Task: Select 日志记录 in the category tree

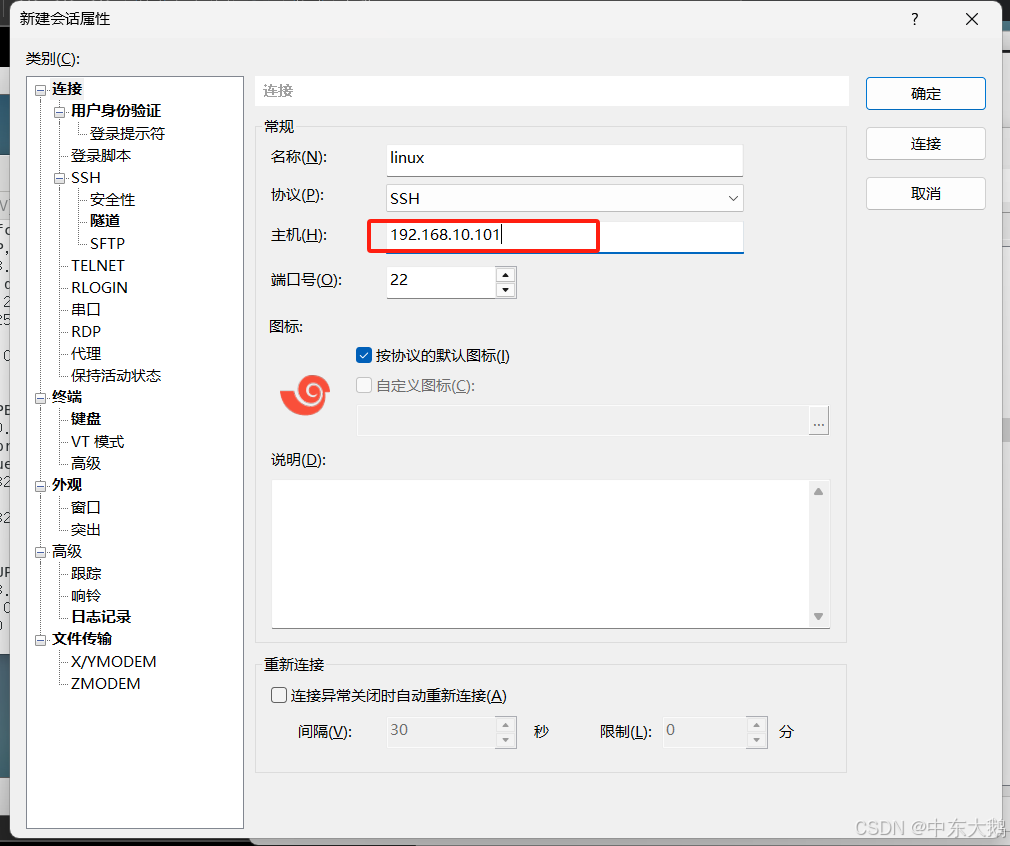Action: (x=101, y=617)
